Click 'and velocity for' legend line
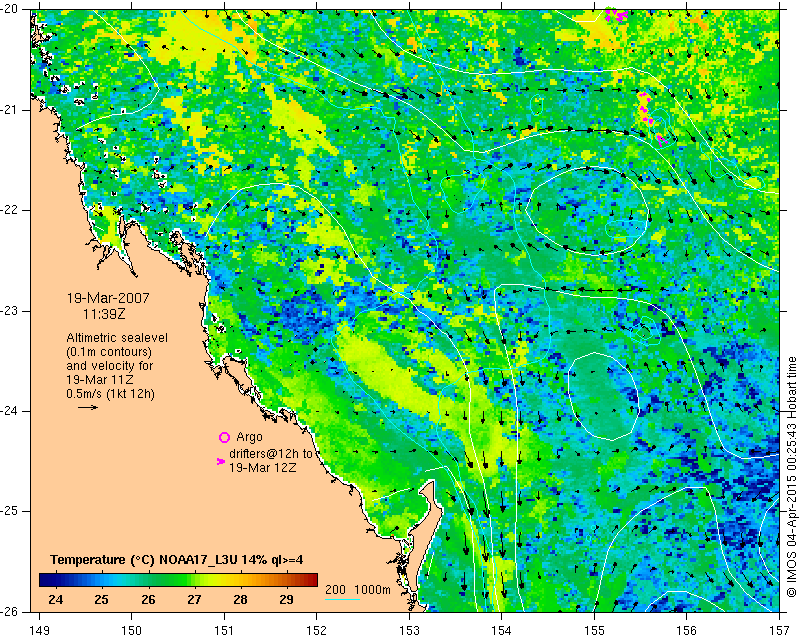800x640 pixels. click(109, 366)
